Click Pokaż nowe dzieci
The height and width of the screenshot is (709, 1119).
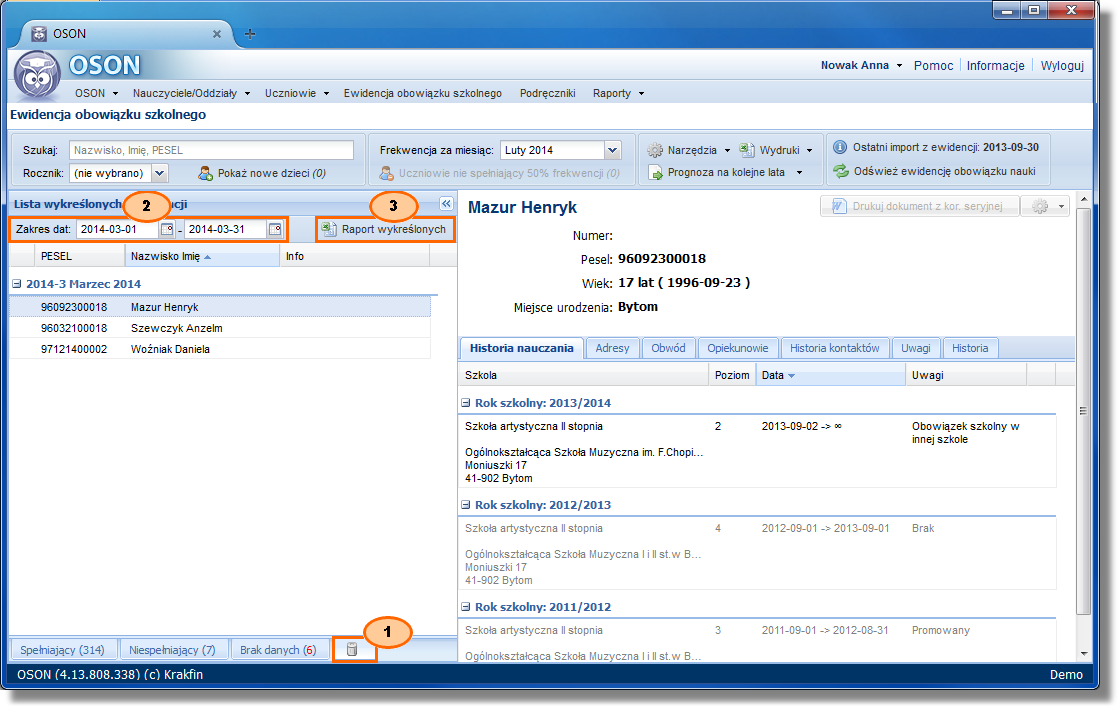point(262,173)
